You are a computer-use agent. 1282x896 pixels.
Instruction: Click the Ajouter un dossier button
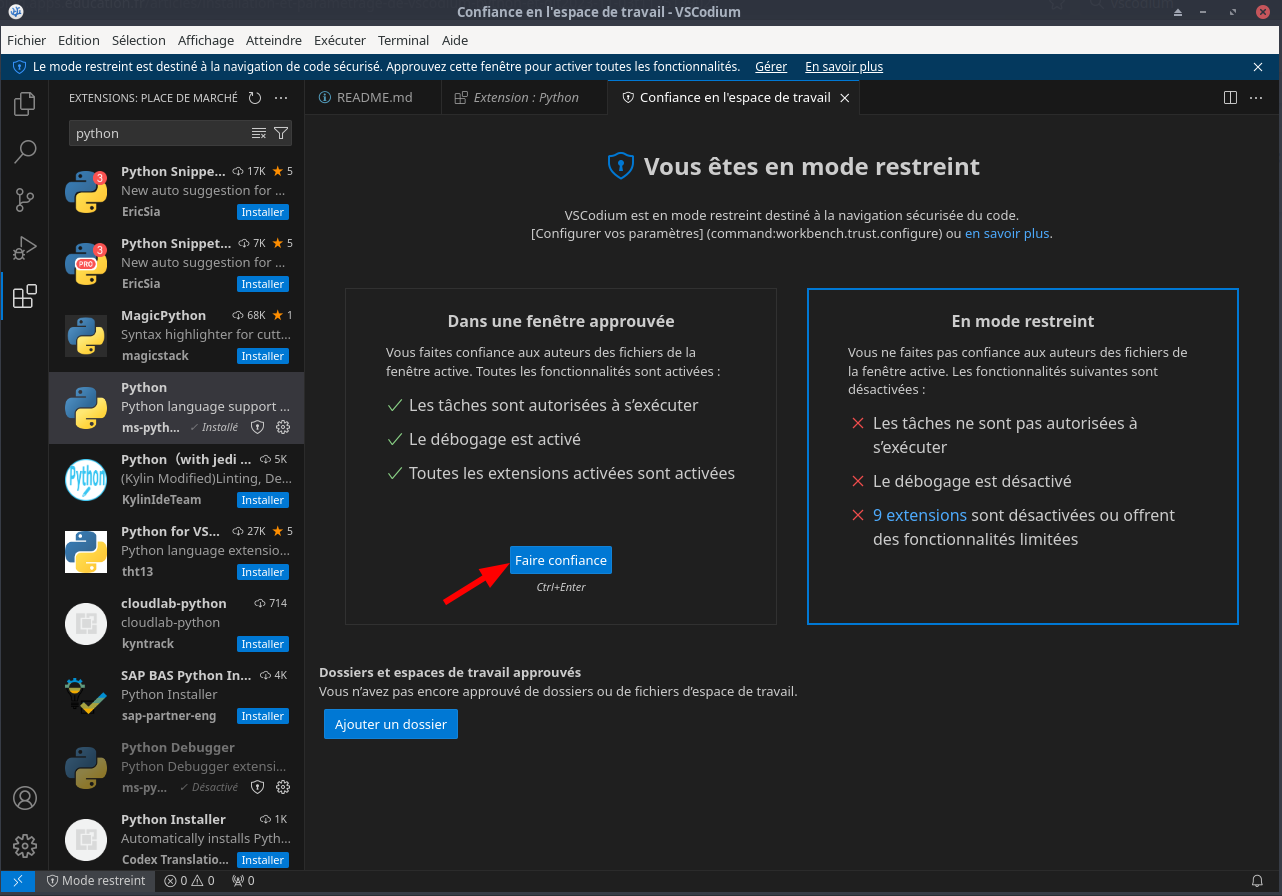390,724
